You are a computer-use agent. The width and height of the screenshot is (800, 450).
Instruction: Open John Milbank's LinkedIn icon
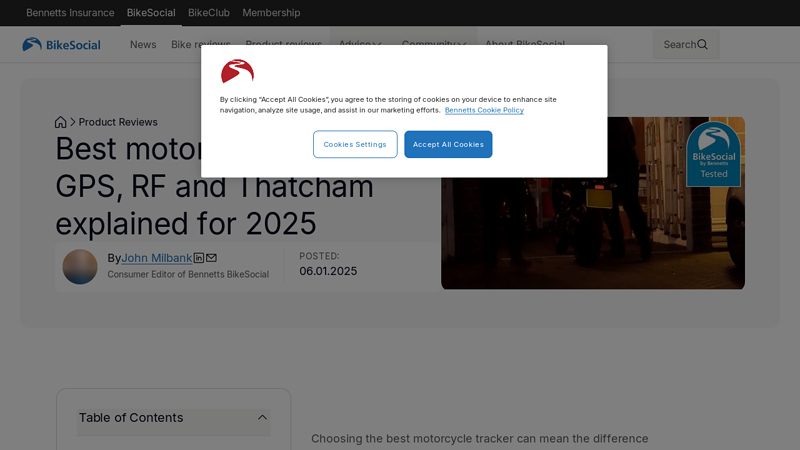click(199, 258)
